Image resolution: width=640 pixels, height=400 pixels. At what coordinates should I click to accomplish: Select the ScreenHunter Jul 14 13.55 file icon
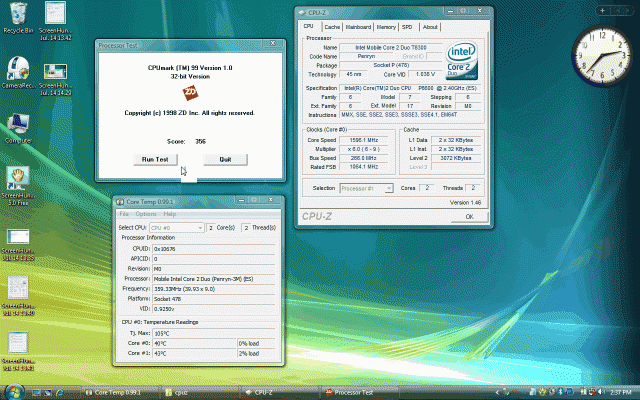[x=18, y=245]
